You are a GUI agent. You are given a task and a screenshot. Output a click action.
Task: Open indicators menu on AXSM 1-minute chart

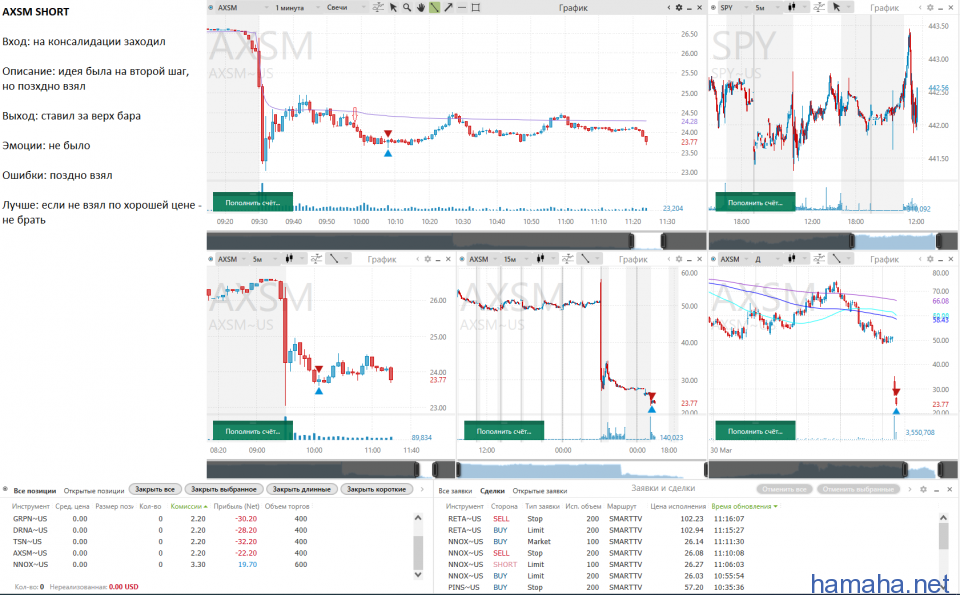click(378, 7)
